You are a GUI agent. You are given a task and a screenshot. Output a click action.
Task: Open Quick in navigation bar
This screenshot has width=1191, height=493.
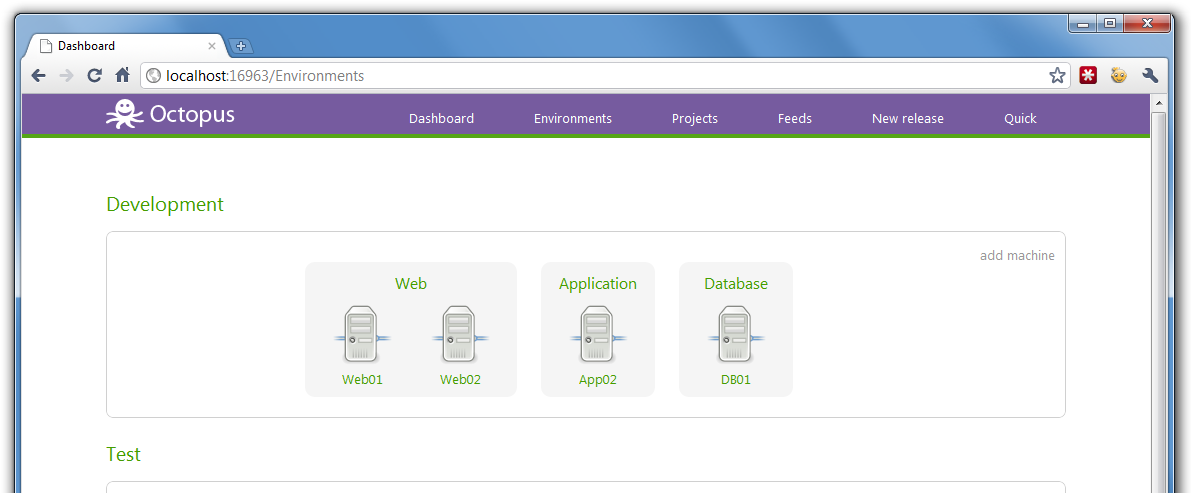click(x=1020, y=119)
